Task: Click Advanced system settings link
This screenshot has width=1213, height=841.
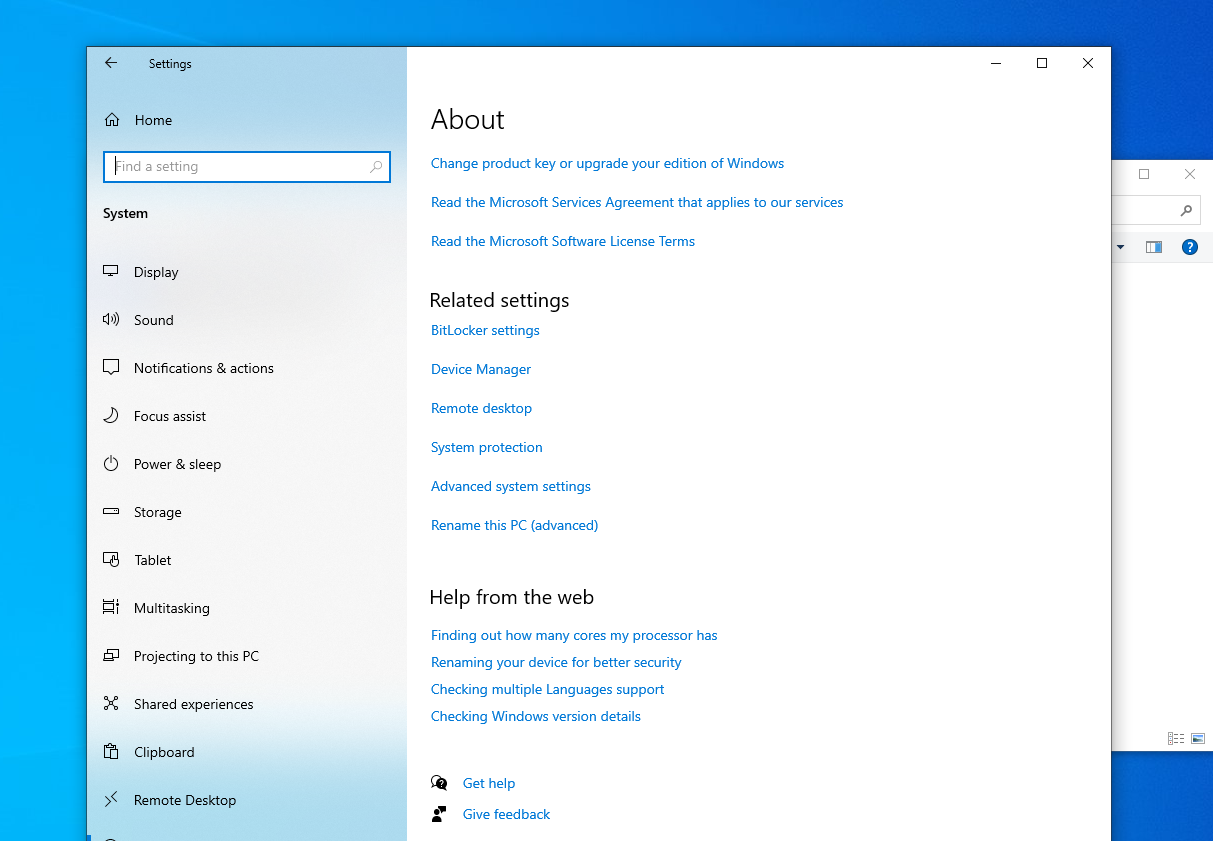Action: tap(510, 486)
